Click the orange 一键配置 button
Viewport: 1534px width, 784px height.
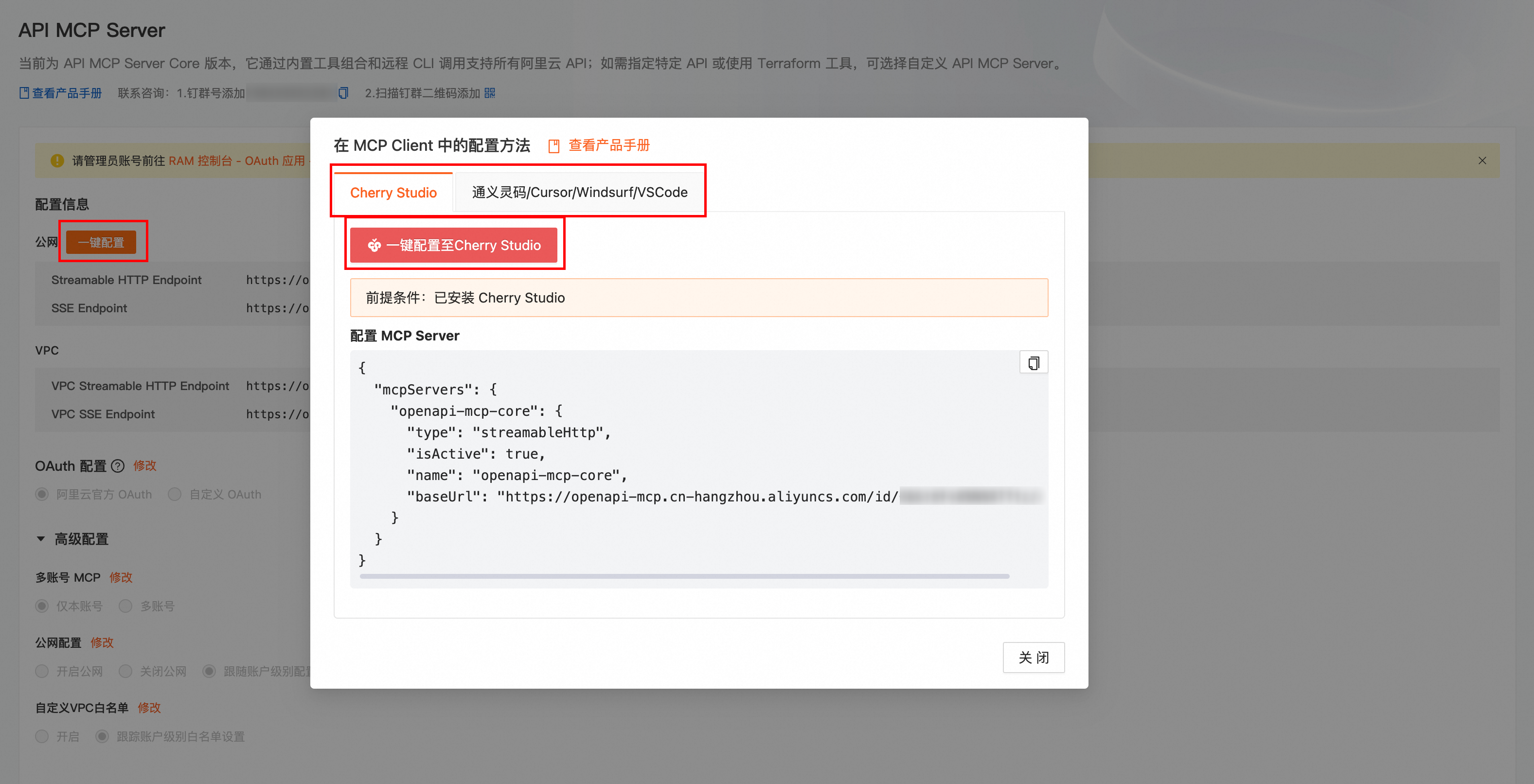pyautogui.click(x=101, y=242)
